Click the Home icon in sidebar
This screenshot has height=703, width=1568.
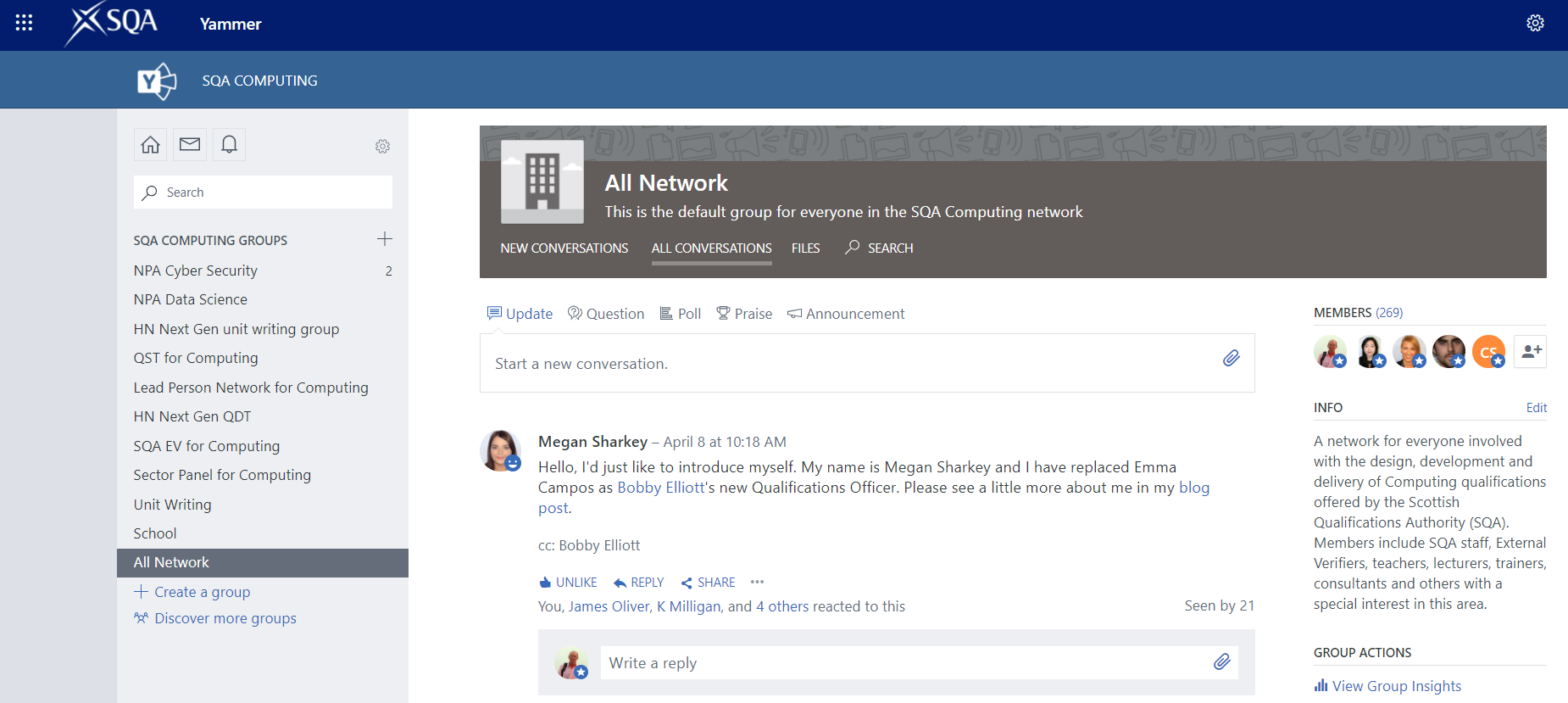pyautogui.click(x=150, y=145)
